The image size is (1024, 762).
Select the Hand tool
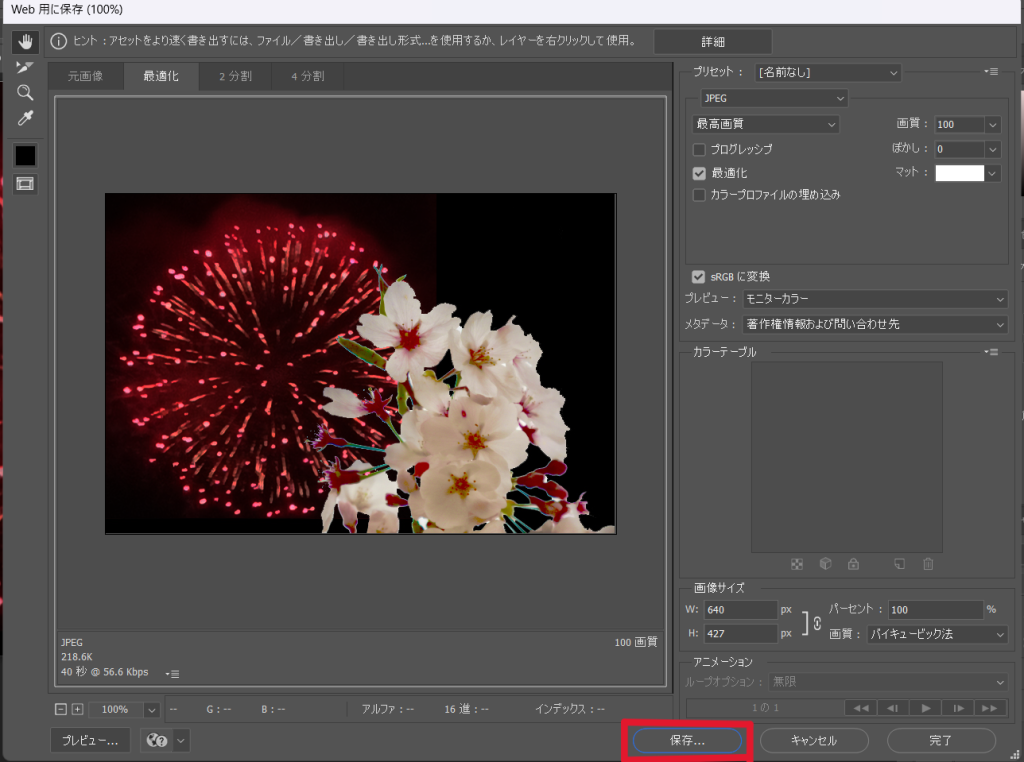click(x=25, y=42)
